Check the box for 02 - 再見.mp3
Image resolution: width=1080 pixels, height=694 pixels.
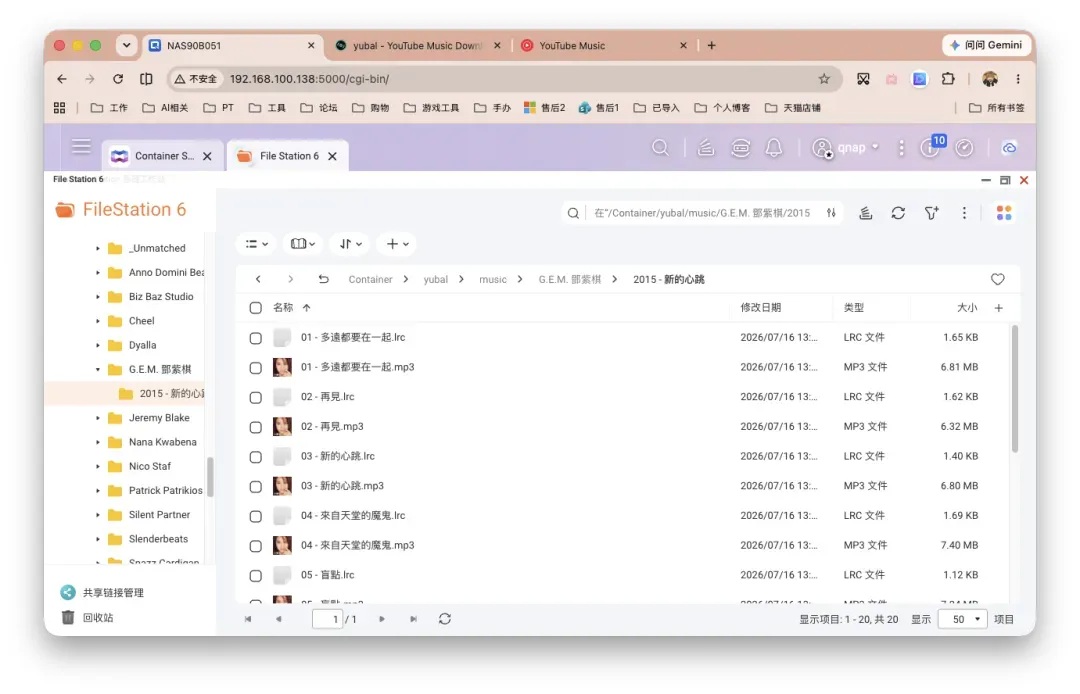256,427
